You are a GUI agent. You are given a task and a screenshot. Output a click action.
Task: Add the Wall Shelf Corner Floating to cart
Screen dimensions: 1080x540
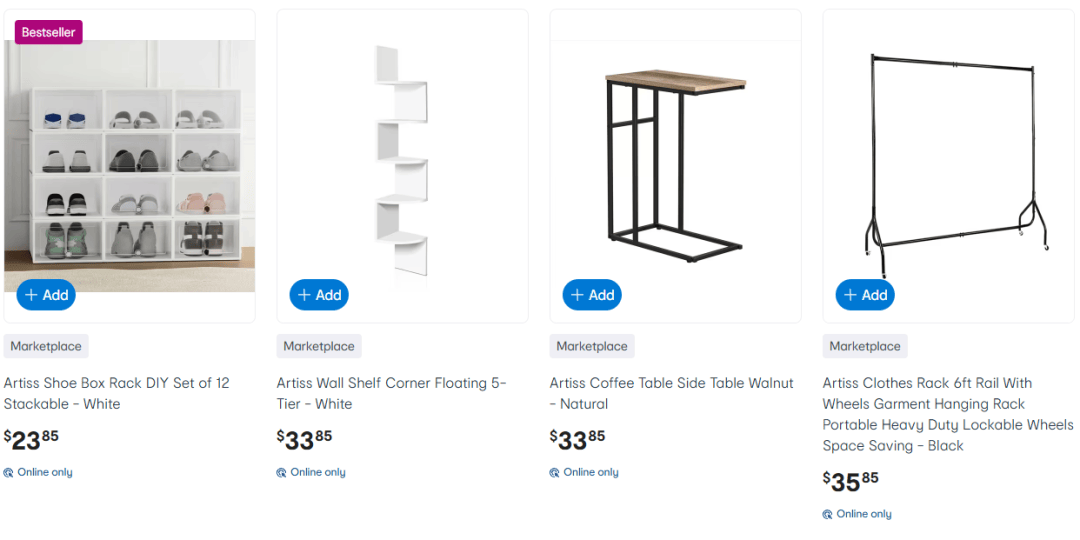pos(319,295)
